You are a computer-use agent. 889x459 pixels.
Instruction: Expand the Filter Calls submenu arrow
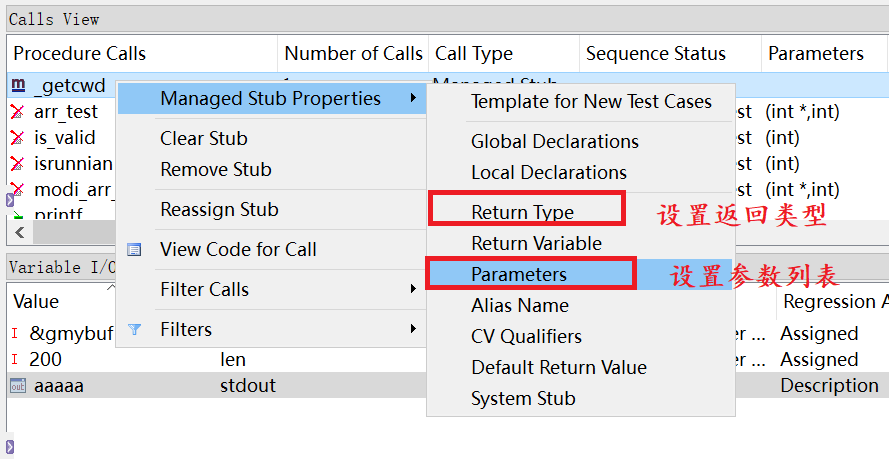click(x=413, y=290)
